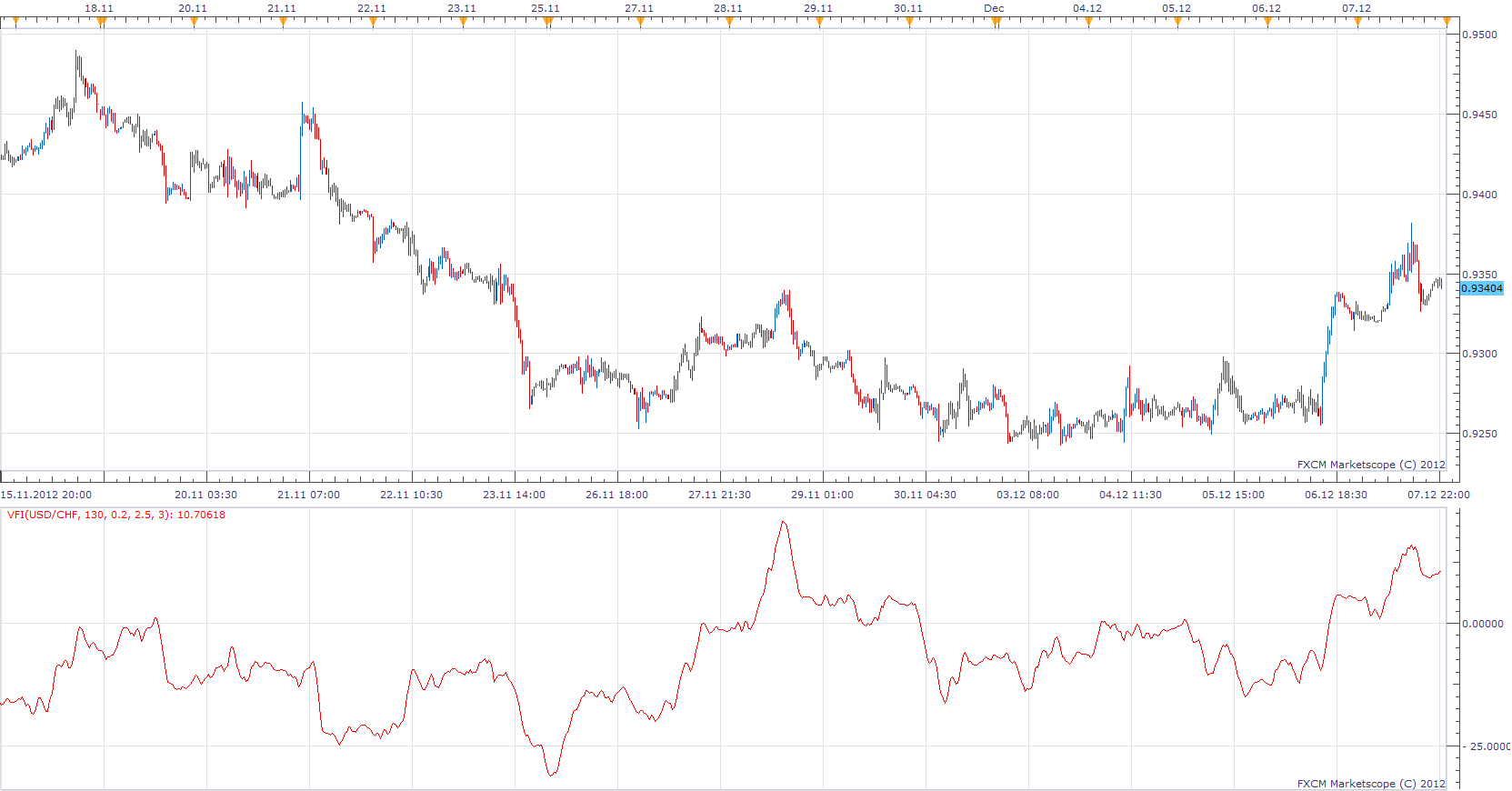Click the 30.11 04:30 time label
This screenshot has width=1512, height=791.
[926, 495]
